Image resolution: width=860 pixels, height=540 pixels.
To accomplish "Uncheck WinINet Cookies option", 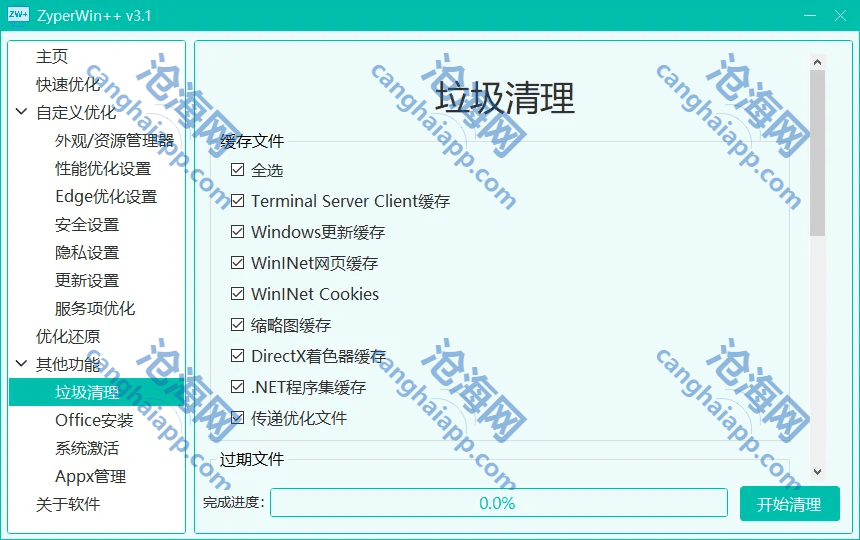I will click(237, 294).
